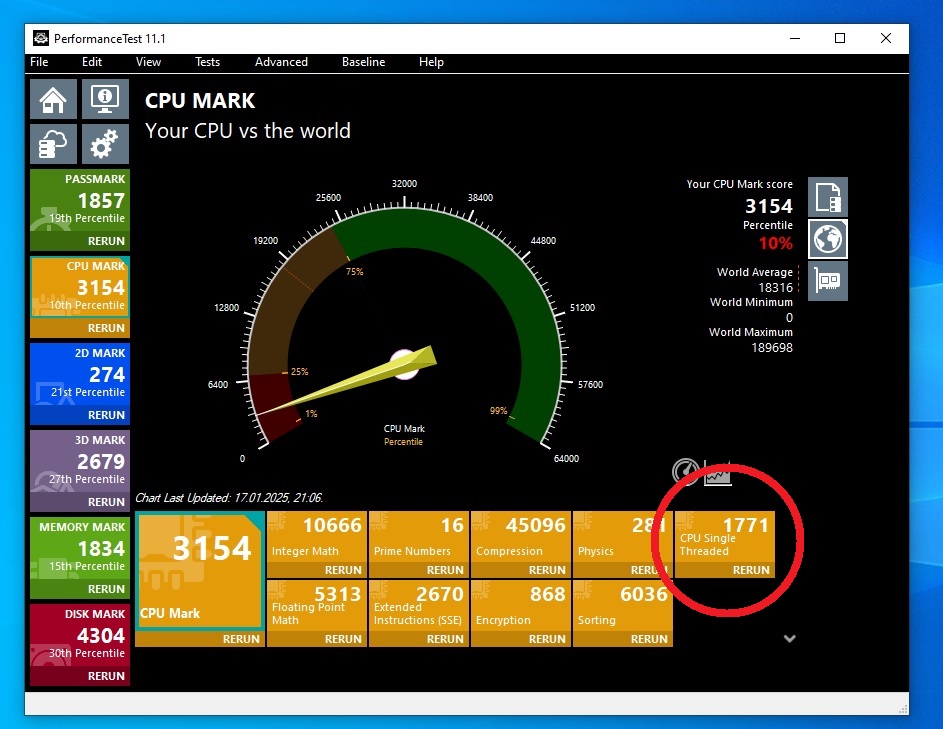
Task: Click the save results document icon
Action: pos(828,197)
